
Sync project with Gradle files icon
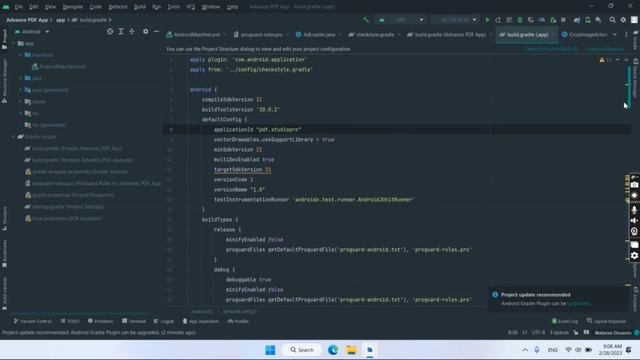point(577,20)
